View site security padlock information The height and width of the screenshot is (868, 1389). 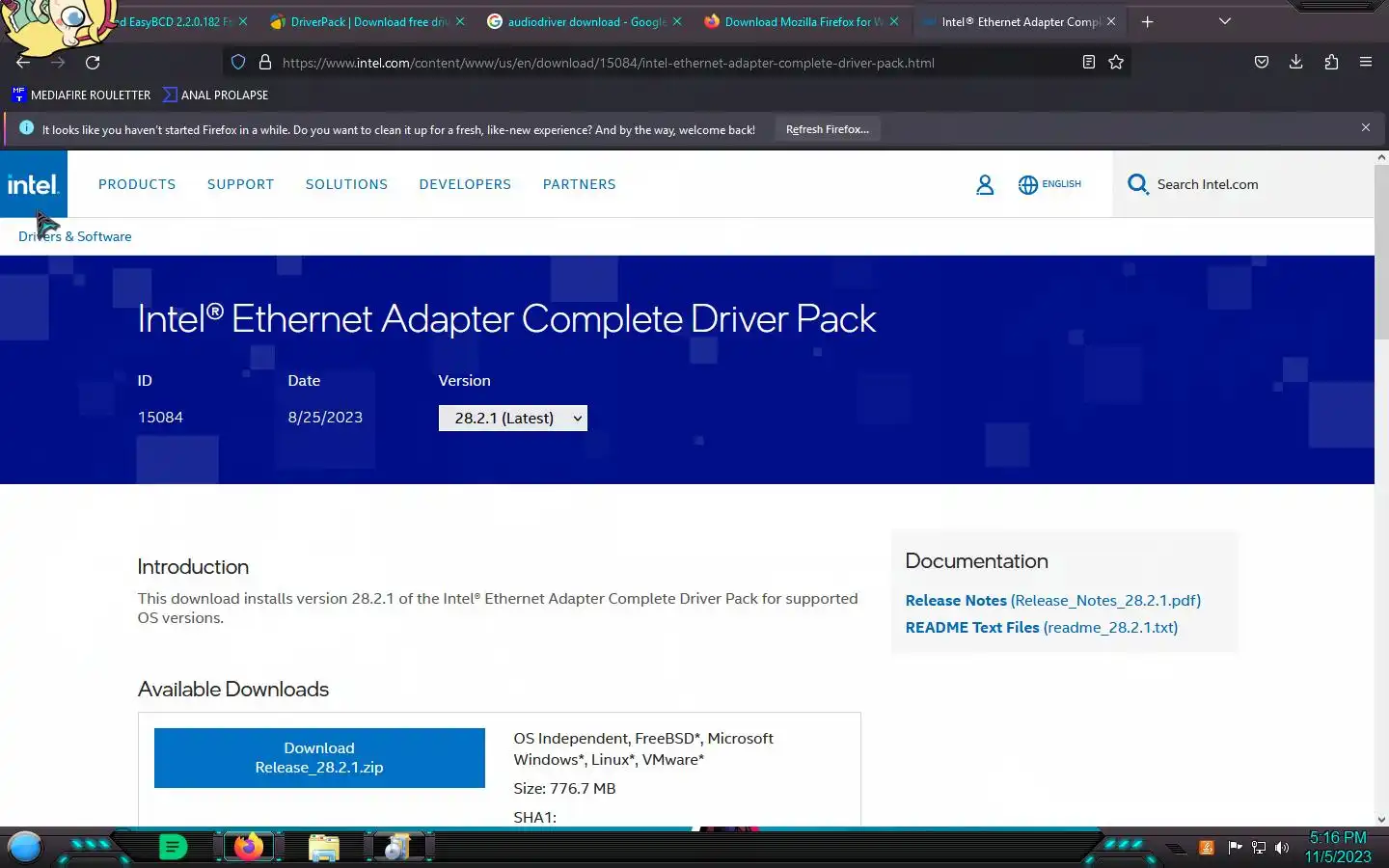click(x=264, y=63)
